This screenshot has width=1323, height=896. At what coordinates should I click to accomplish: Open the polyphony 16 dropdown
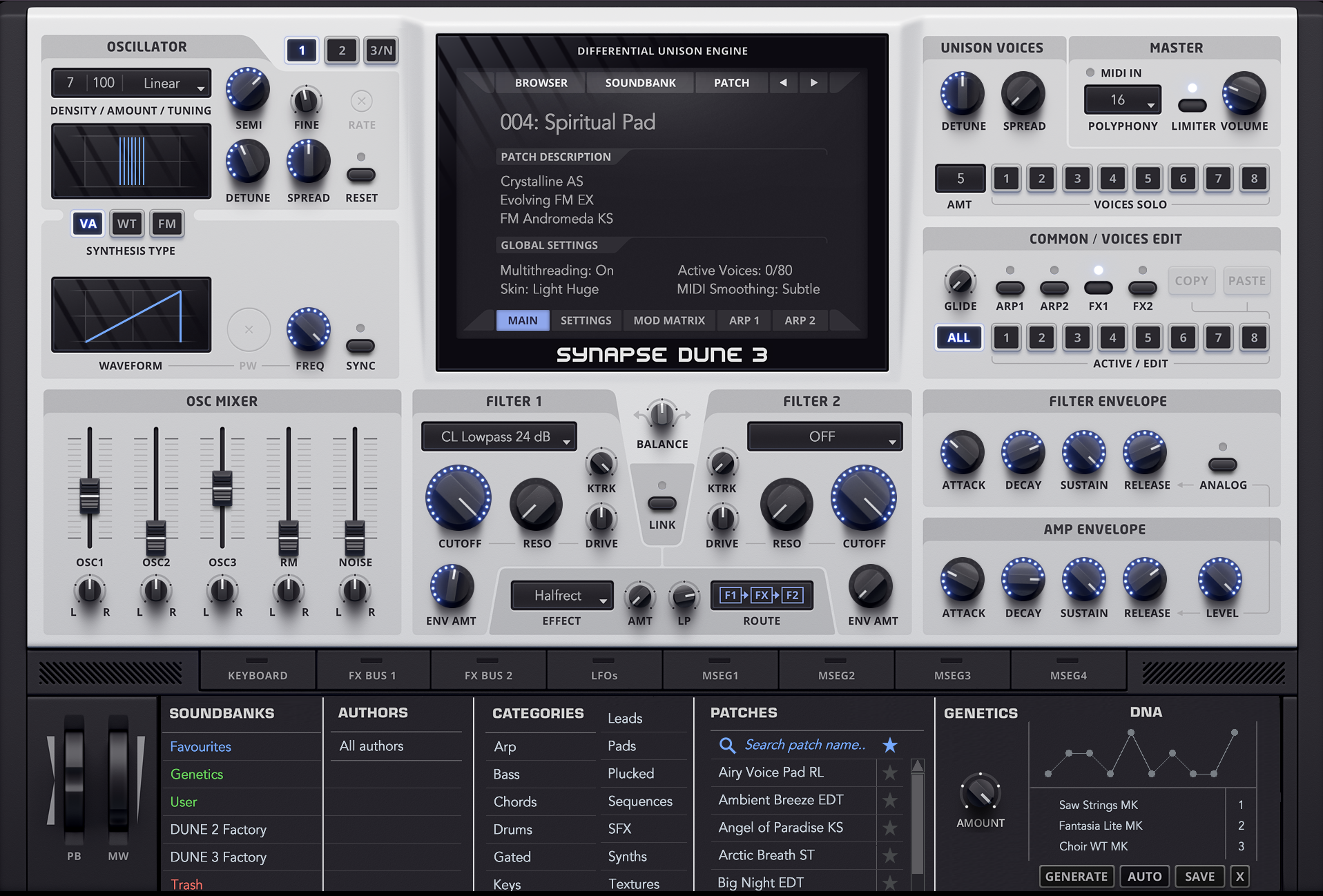pyautogui.click(x=1123, y=100)
